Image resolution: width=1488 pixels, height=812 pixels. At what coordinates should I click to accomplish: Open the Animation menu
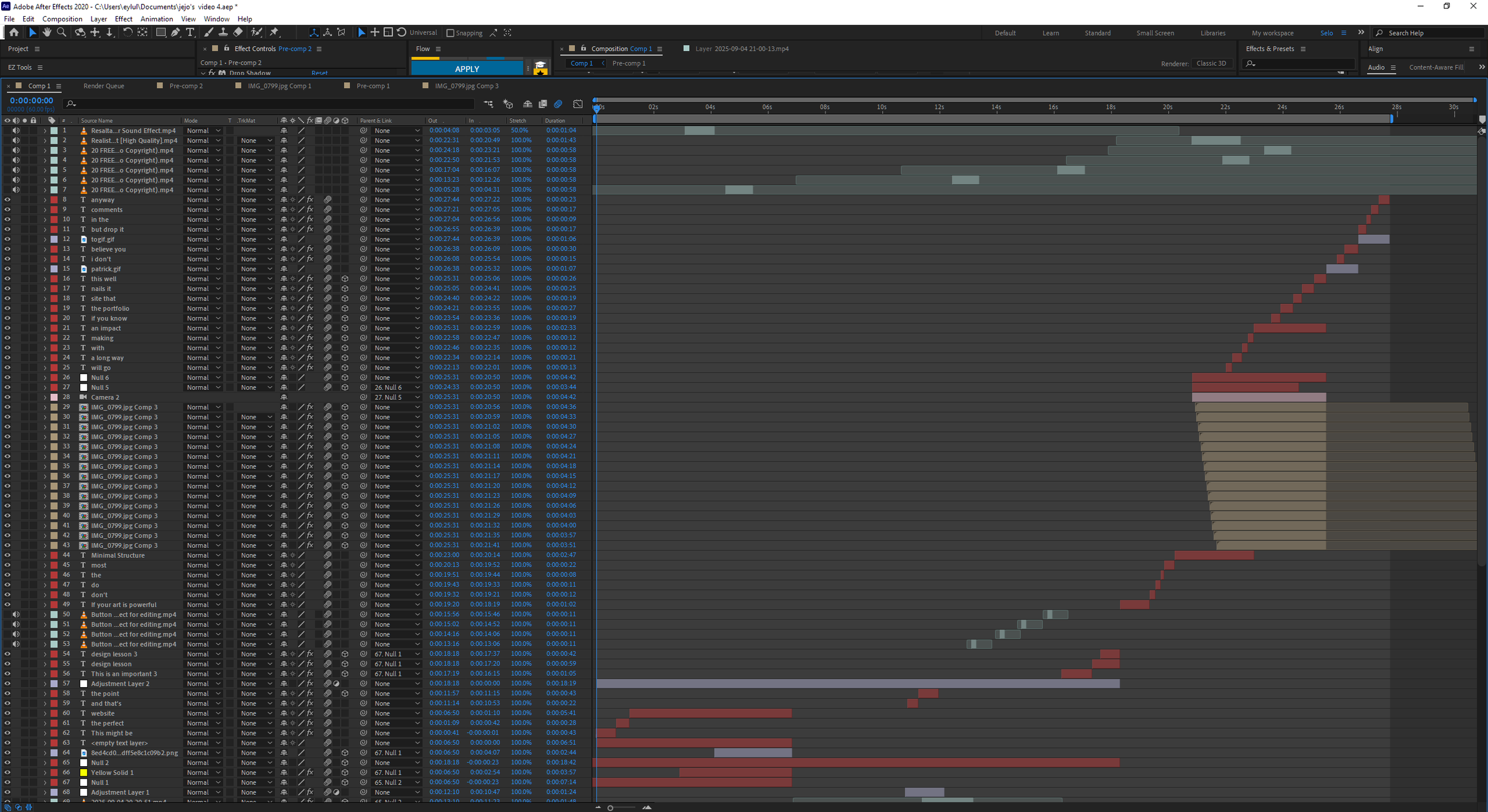coord(157,19)
